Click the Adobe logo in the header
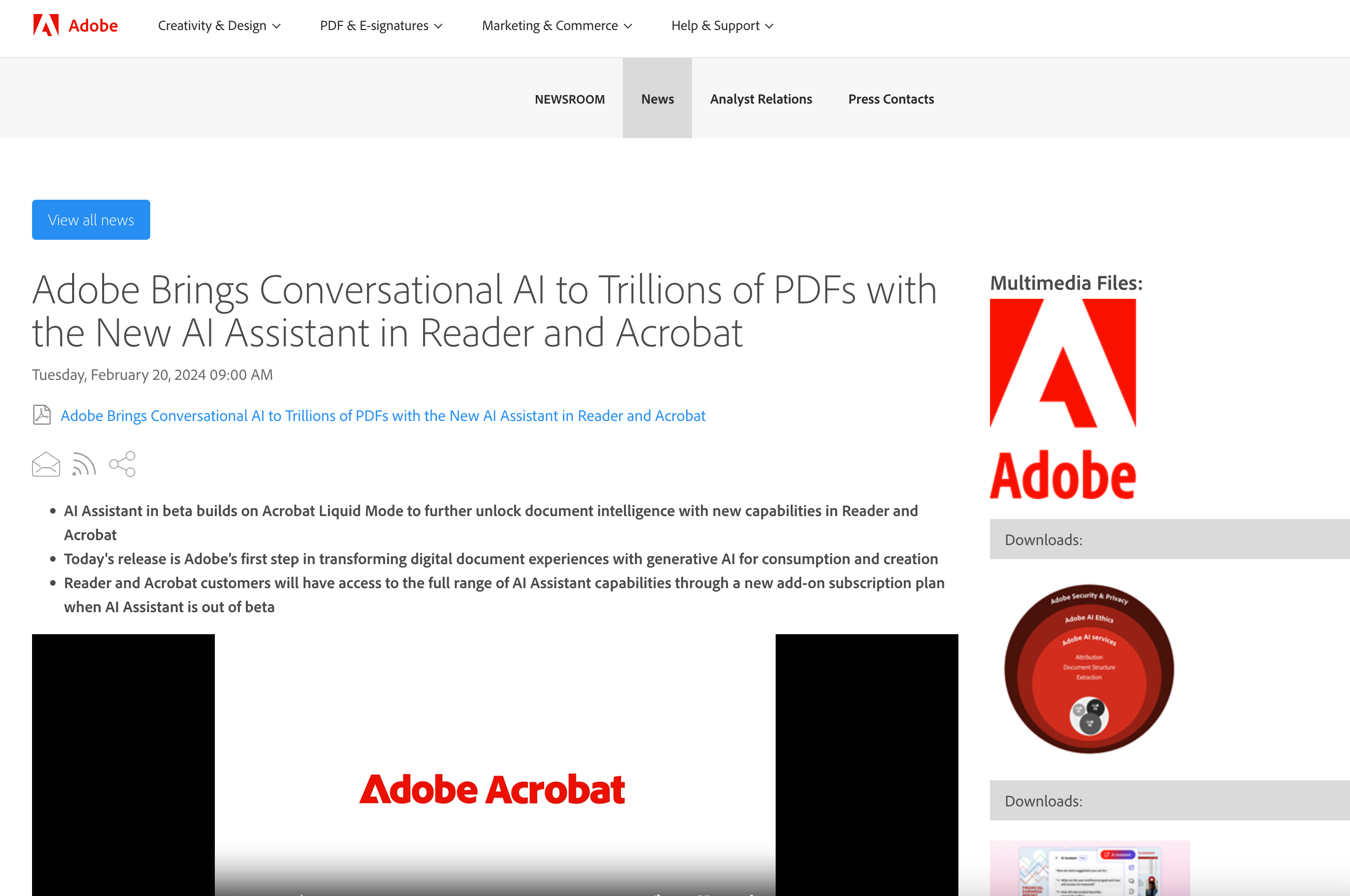The height and width of the screenshot is (896, 1350). 74,25
